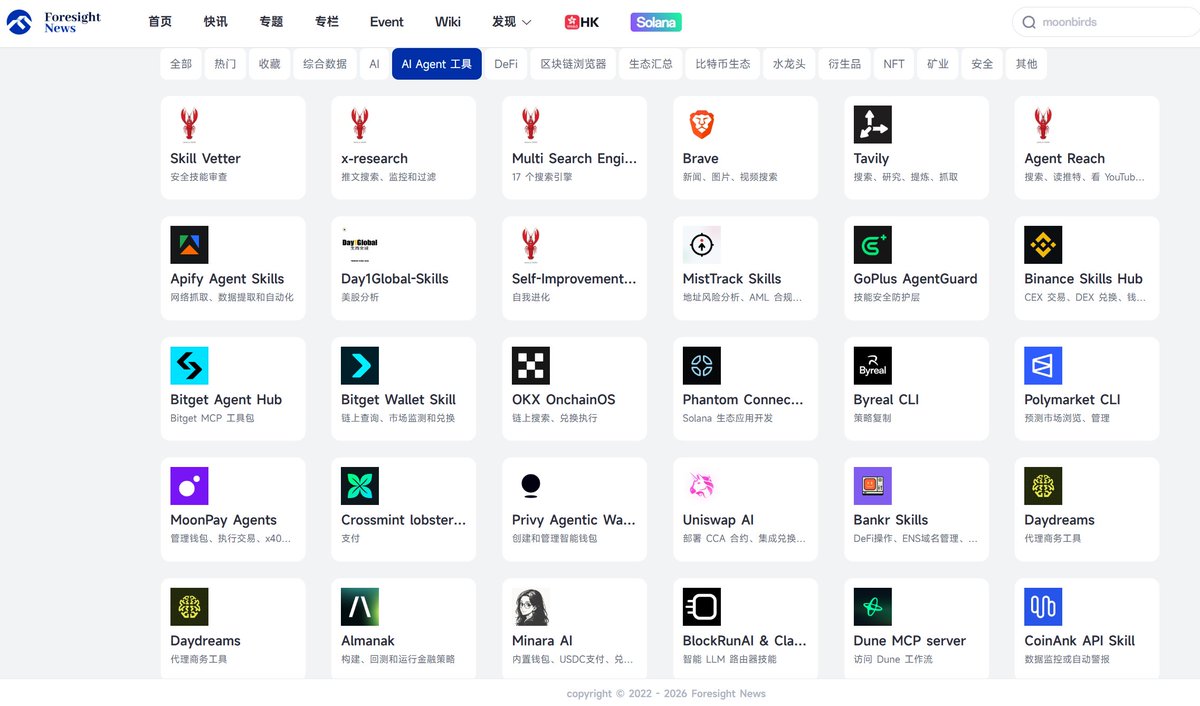The width and height of the screenshot is (1200, 706).
Task: Open the 专题 nav item
Action: coord(271,22)
